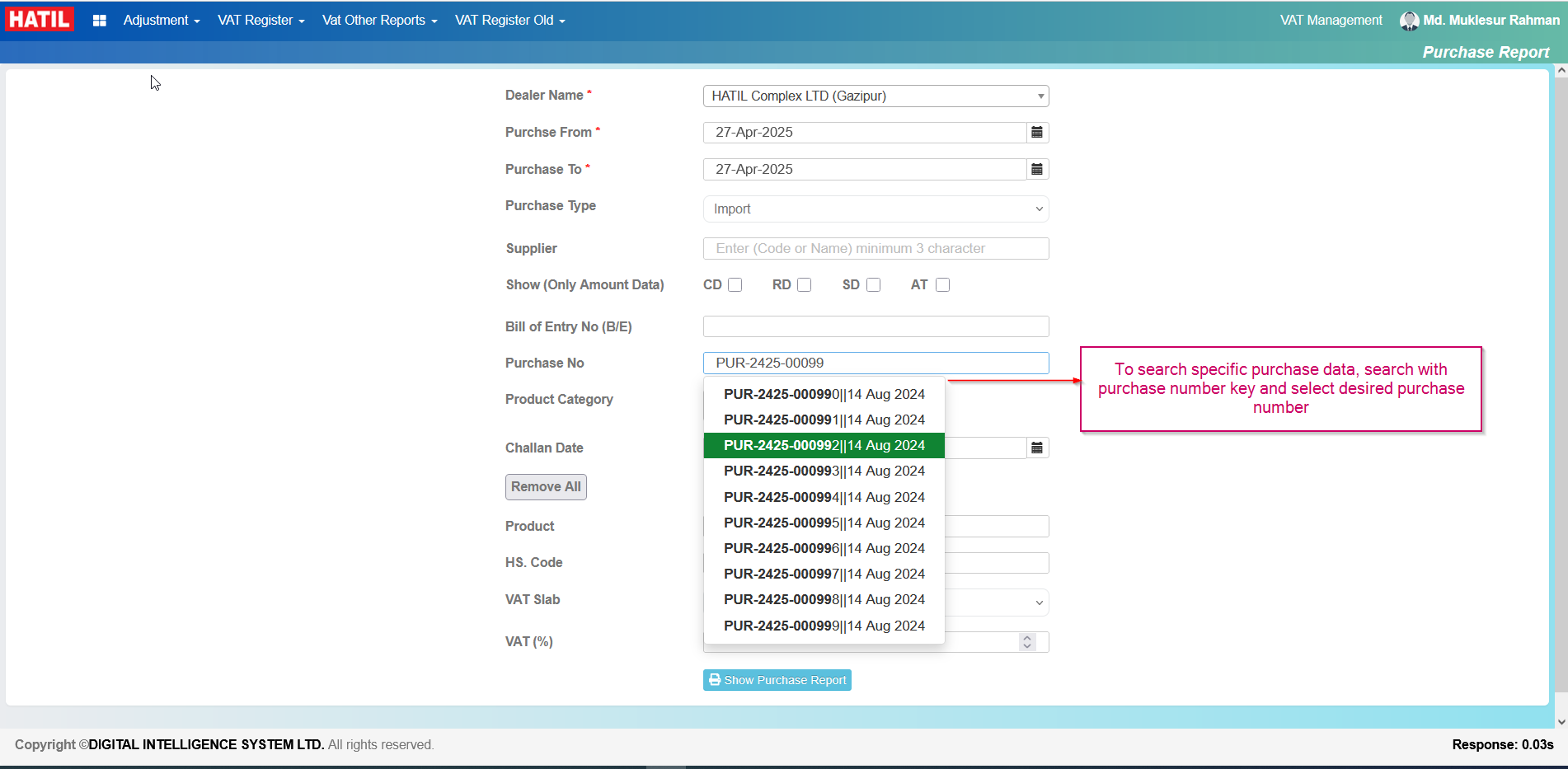Image resolution: width=1568 pixels, height=769 pixels.
Task: Click the page scrollbar up arrow
Action: tap(1561, 71)
